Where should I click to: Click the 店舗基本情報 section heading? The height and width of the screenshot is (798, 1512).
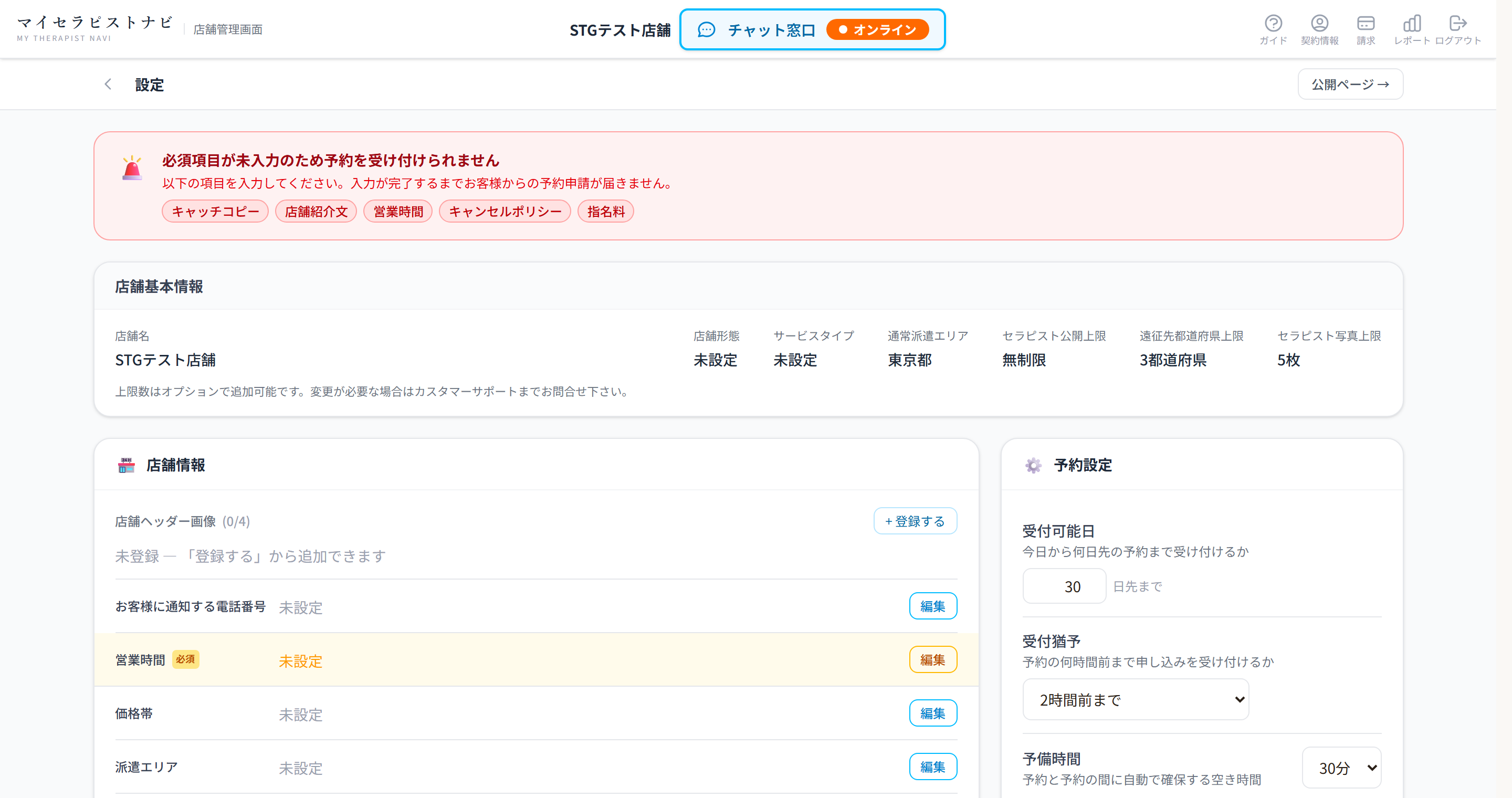(159, 286)
